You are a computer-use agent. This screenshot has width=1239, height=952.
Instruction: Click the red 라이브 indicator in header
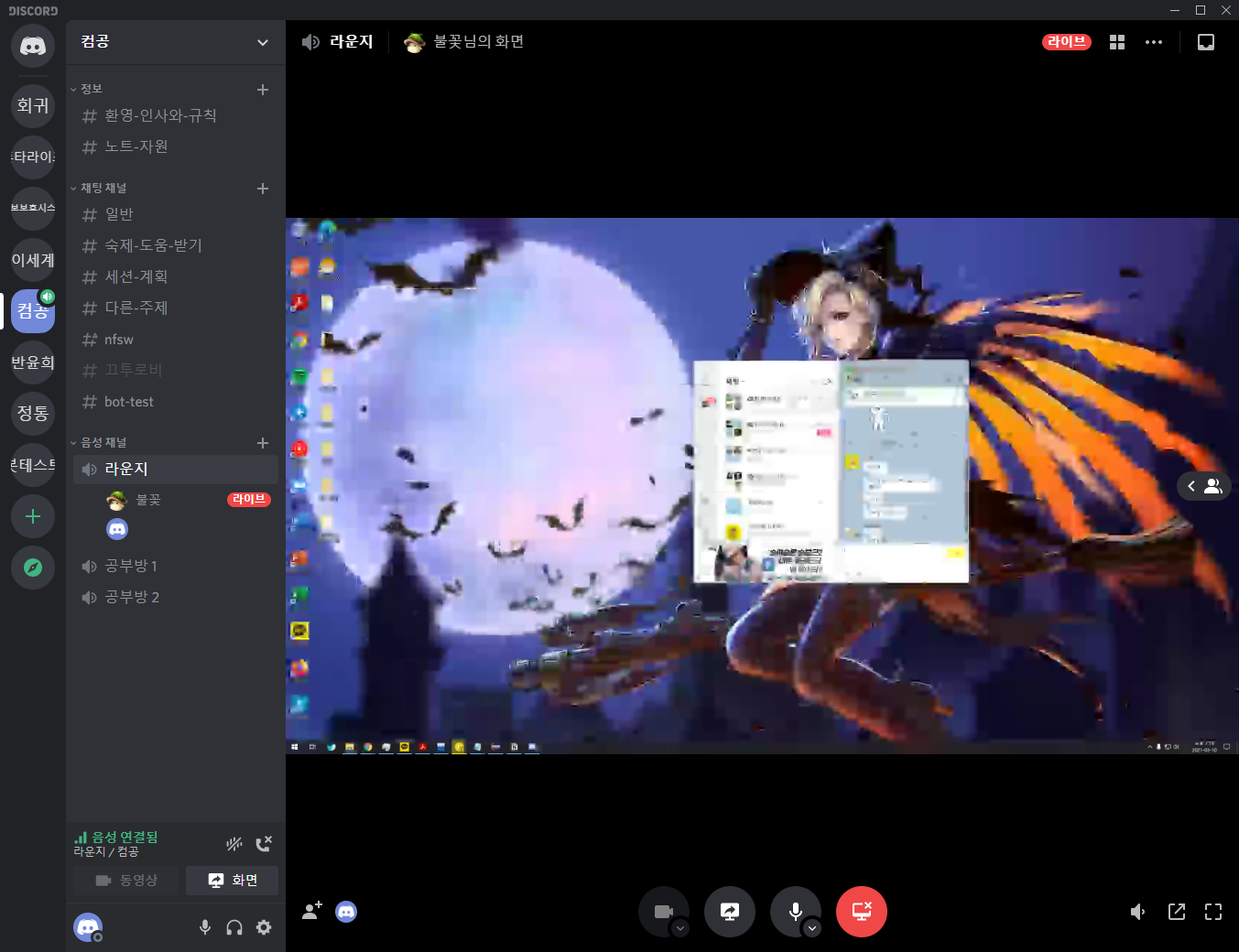pyautogui.click(x=1067, y=42)
